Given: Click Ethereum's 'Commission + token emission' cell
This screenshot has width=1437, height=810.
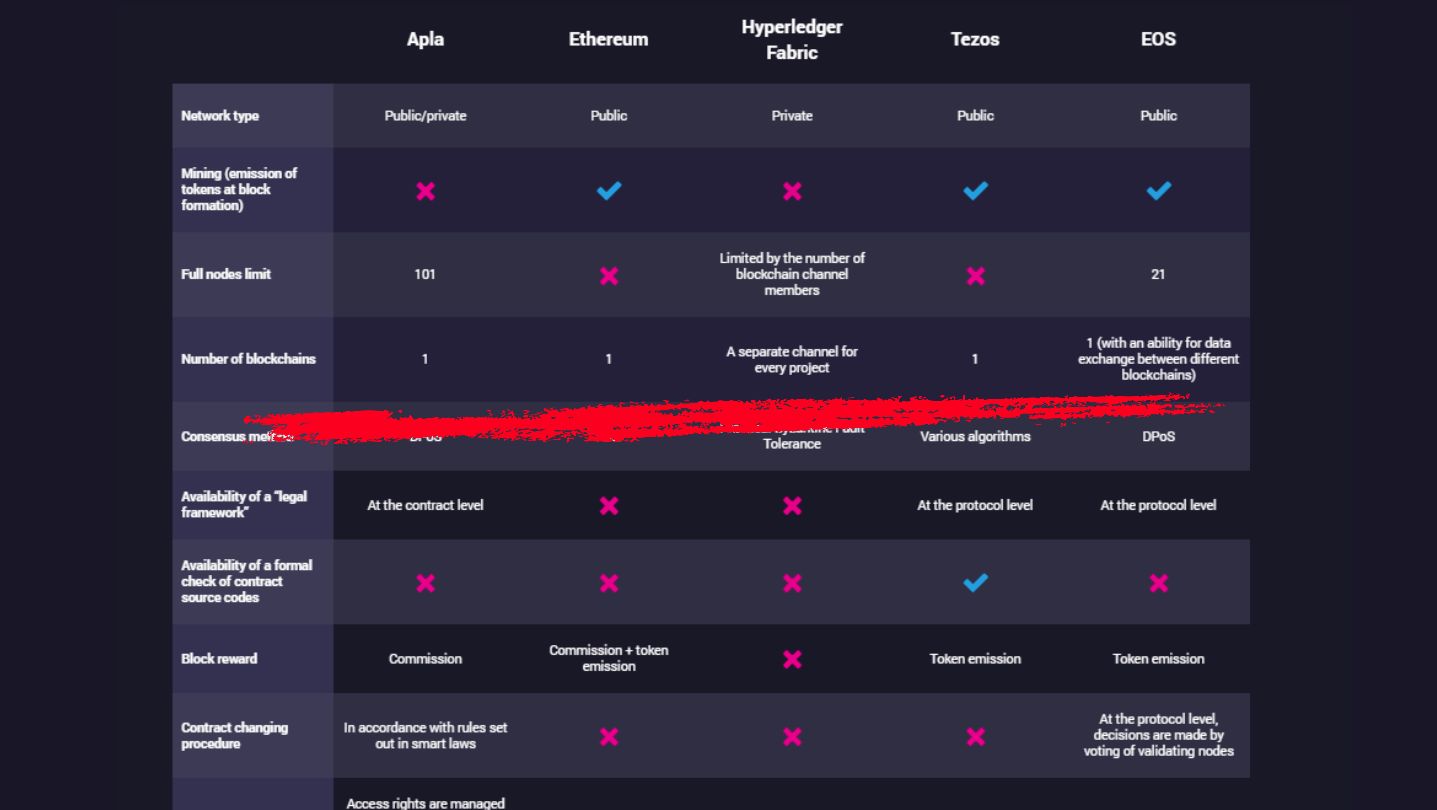Looking at the screenshot, I should coord(608,658).
